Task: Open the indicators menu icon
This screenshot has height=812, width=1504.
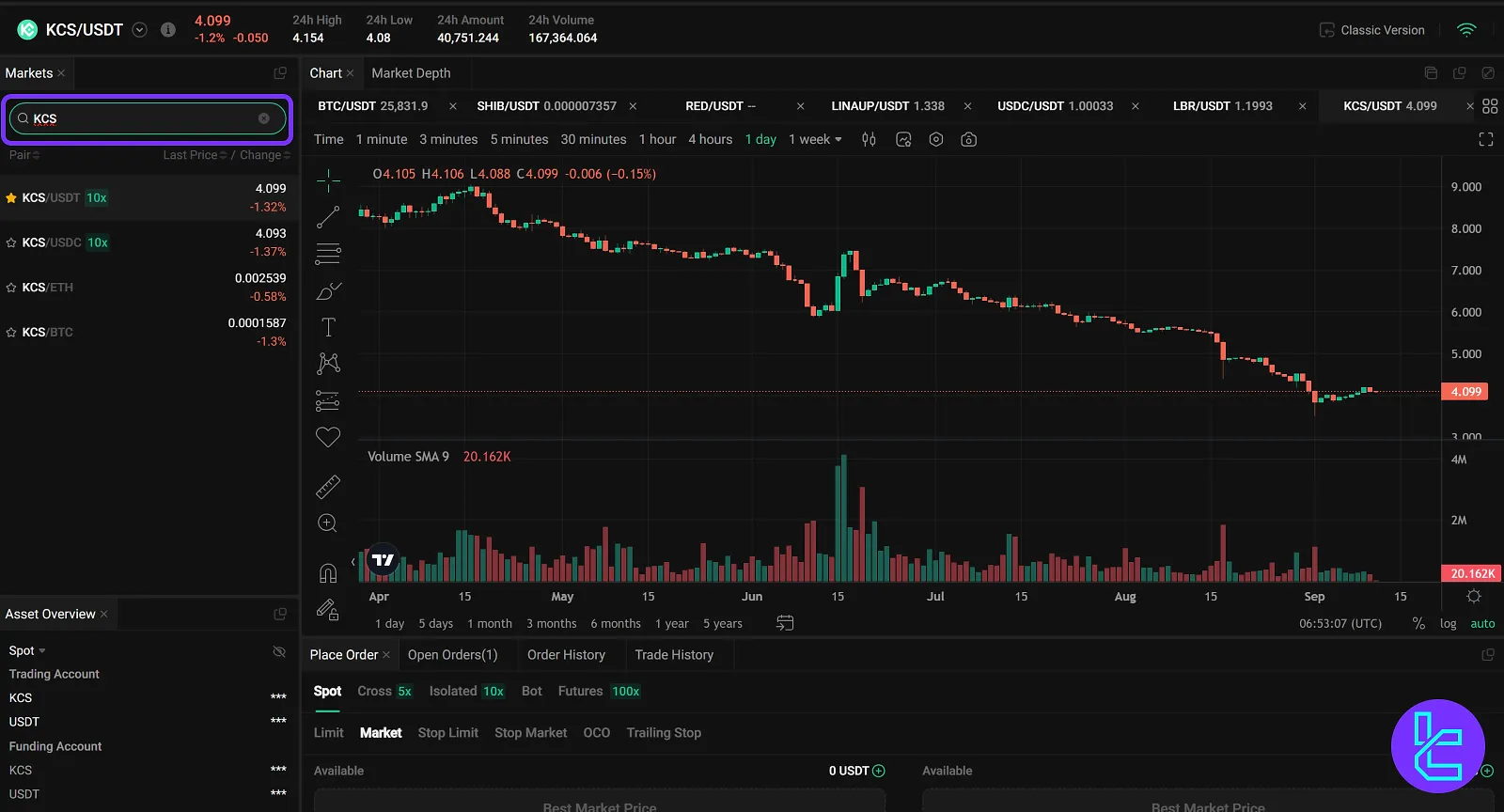Action: tap(903, 139)
